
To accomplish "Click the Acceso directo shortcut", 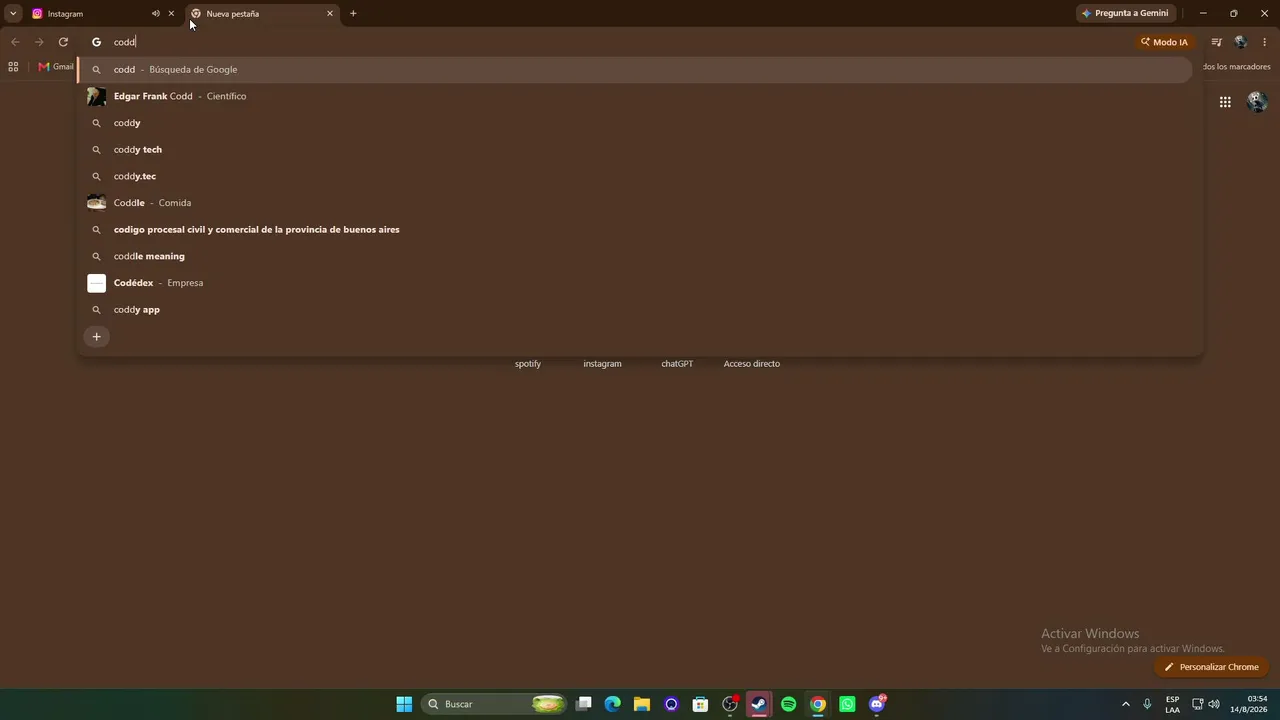I will (752, 364).
